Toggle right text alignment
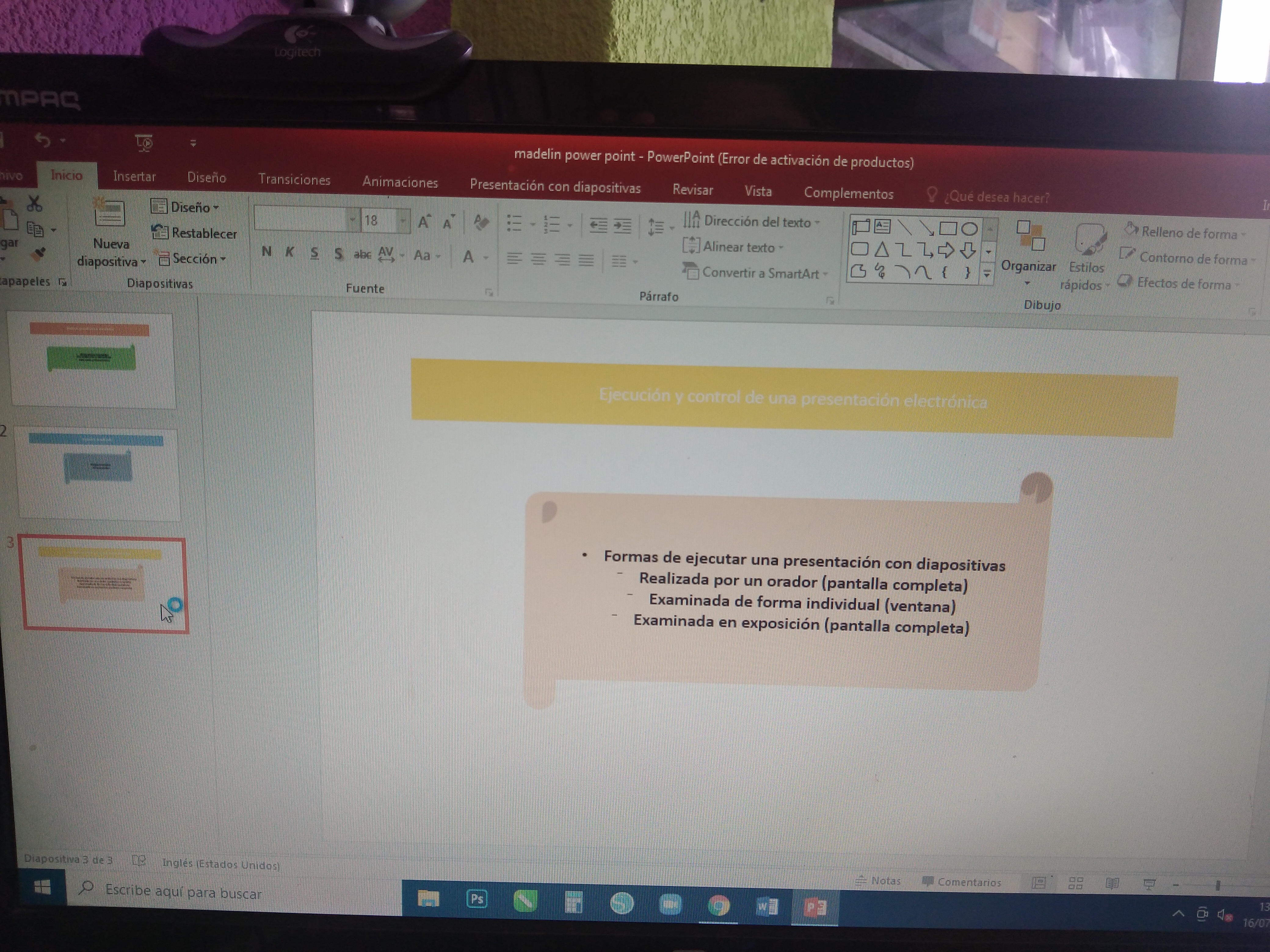This screenshot has width=1270, height=952. tap(562, 261)
